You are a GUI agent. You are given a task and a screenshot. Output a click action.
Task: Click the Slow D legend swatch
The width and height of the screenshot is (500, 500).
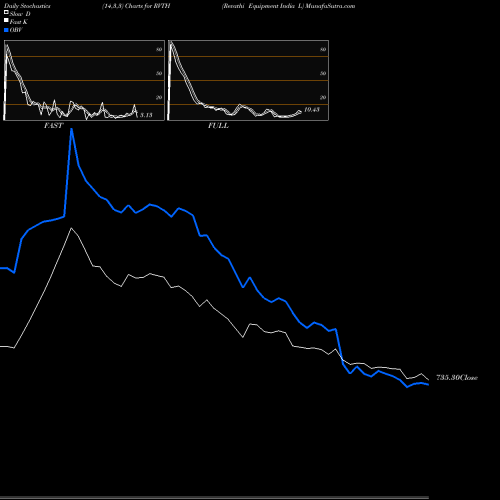pos(6,12)
